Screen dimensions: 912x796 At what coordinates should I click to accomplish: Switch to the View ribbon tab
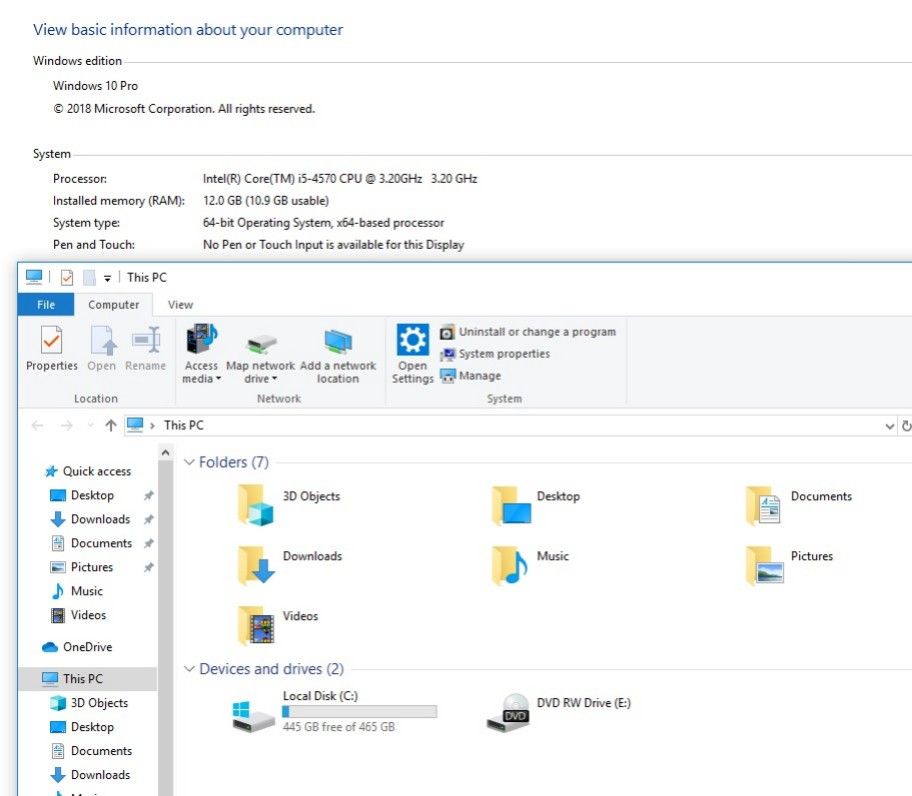(180, 305)
